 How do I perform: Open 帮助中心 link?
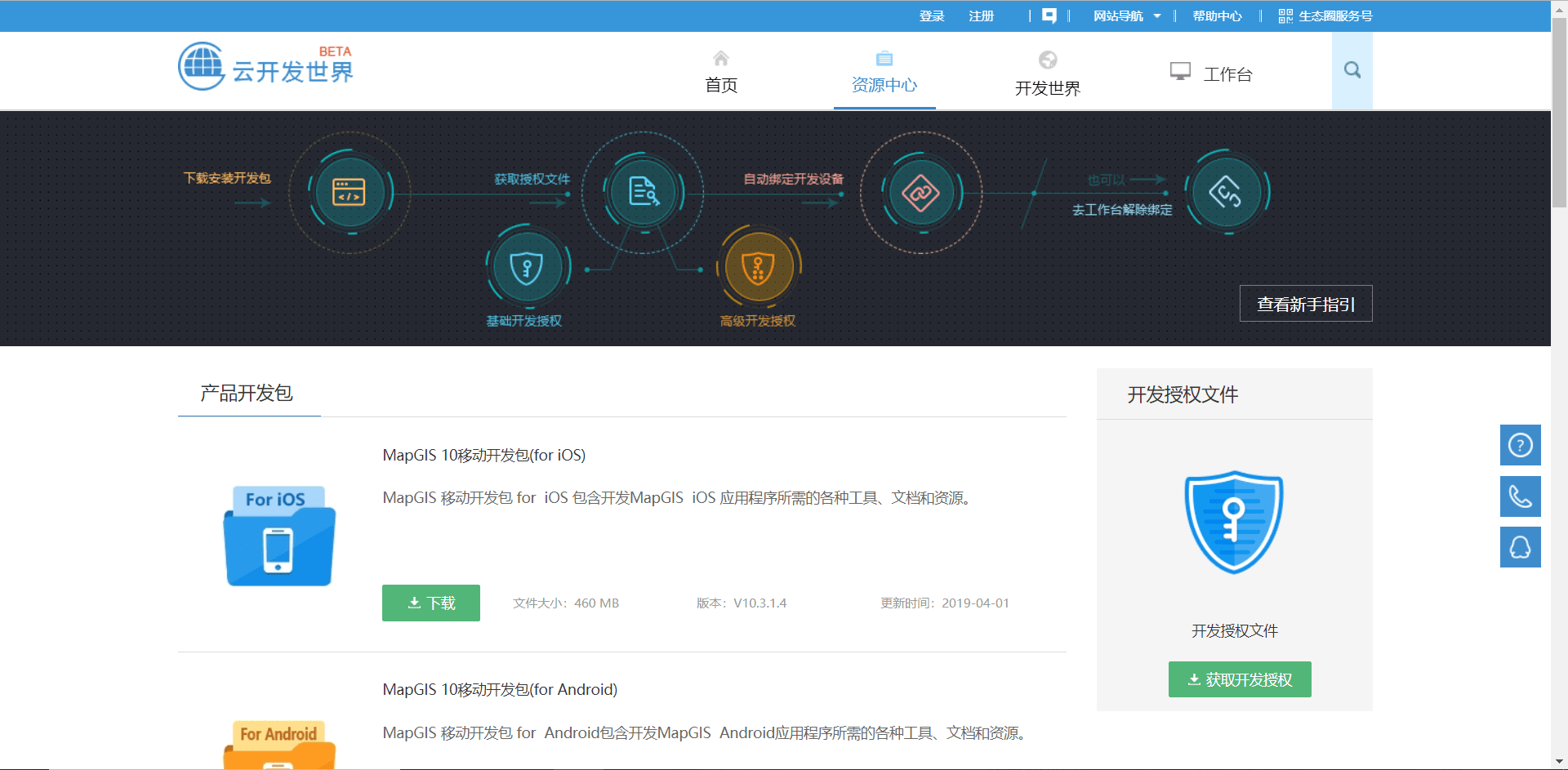point(1217,16)
